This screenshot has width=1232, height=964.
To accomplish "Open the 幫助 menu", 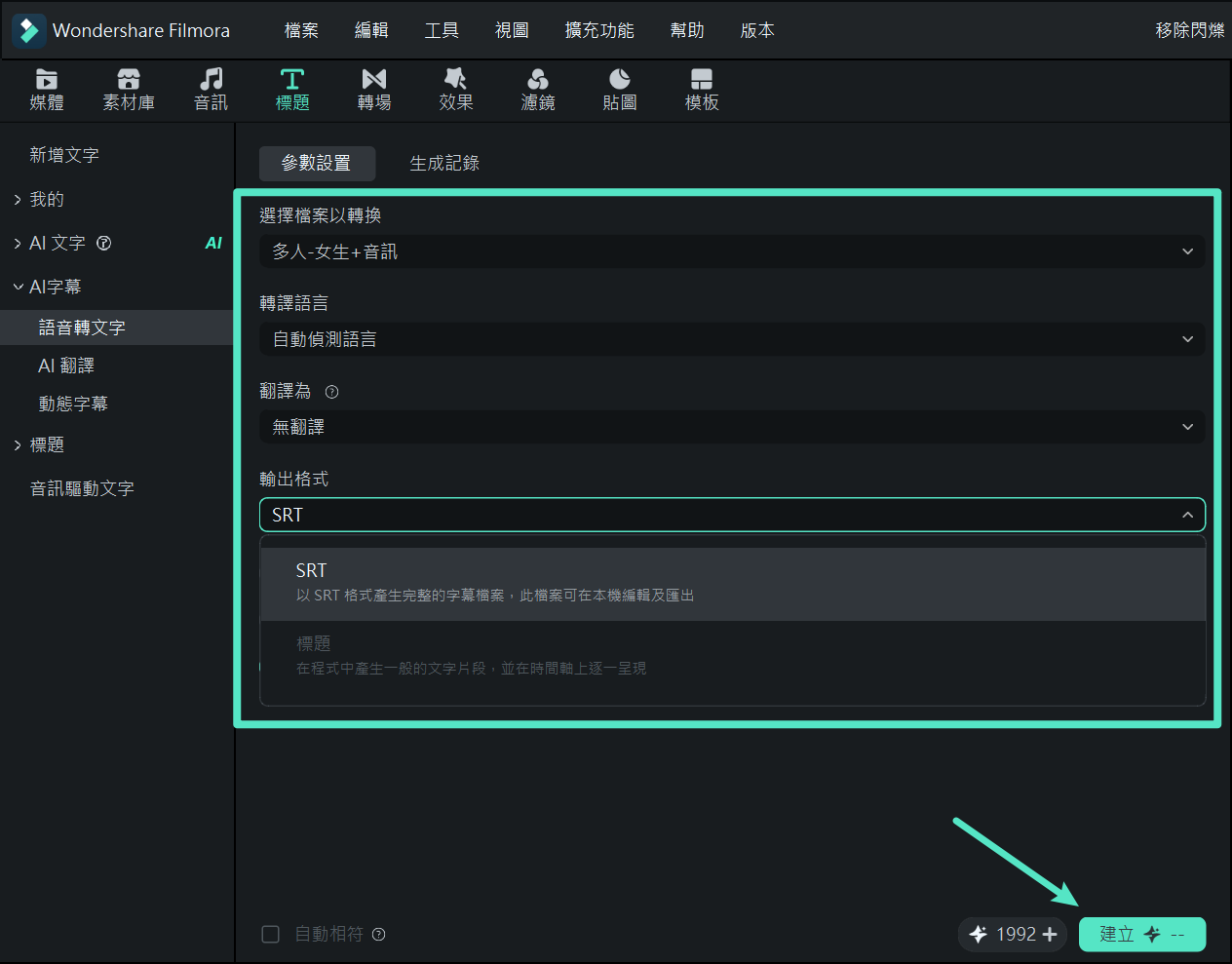I will (687, 30).
